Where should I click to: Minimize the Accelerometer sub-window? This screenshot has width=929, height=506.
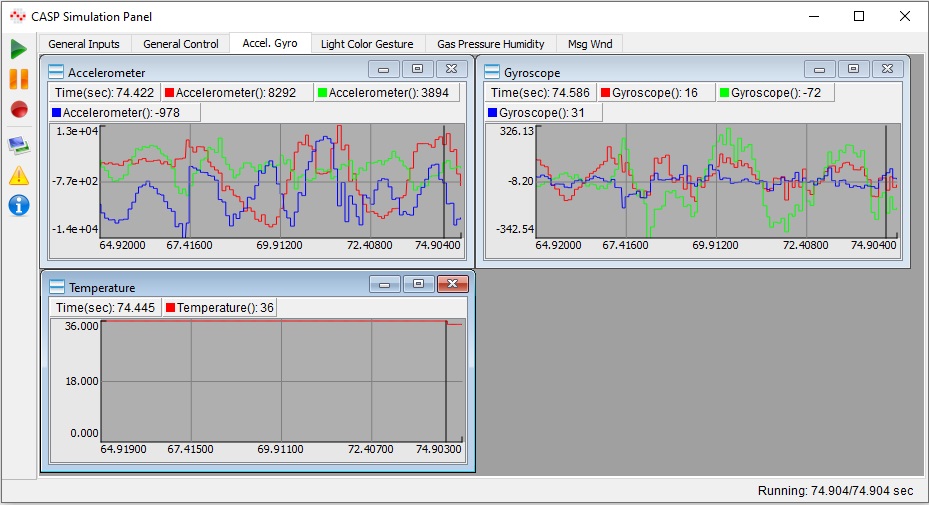tap(383, 69)
